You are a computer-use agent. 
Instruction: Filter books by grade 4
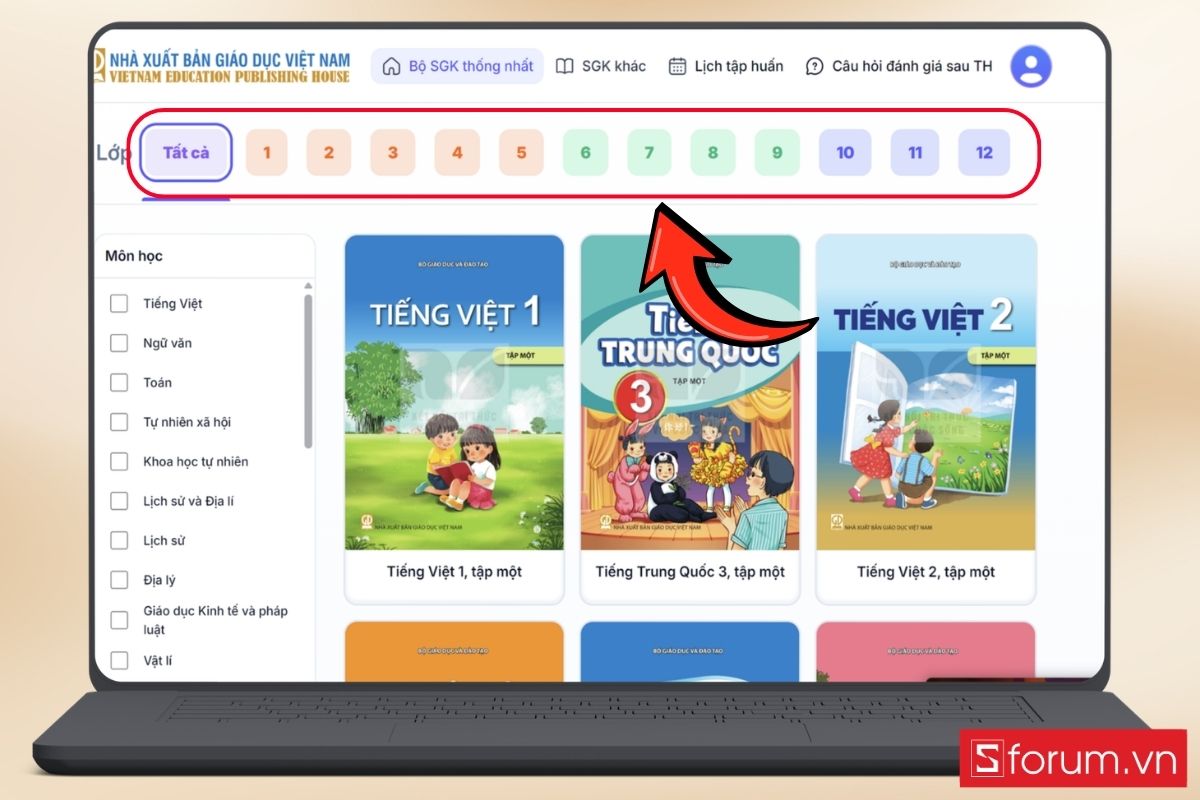pos(457,153)
